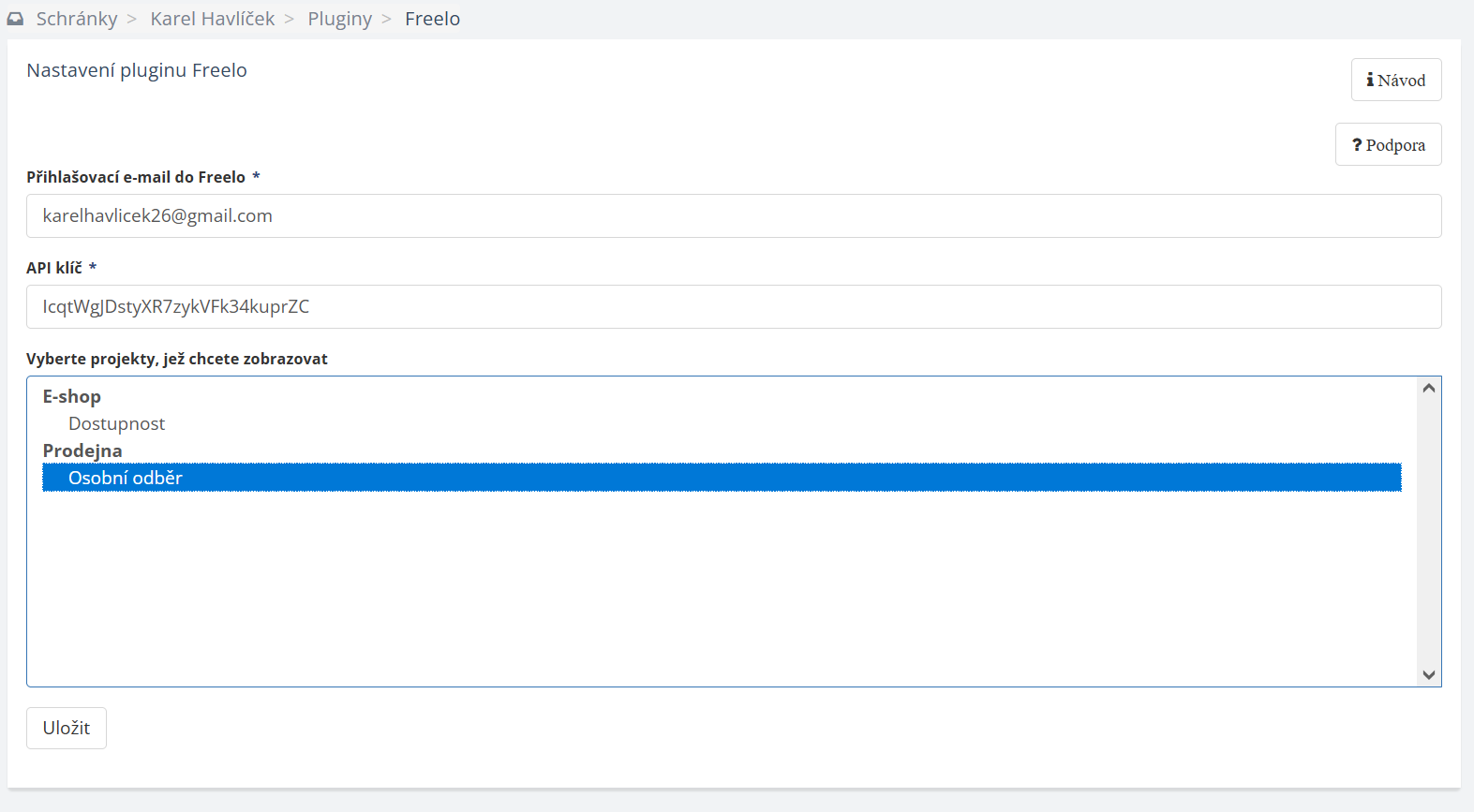This screenshot has height=812, width=1474.
Task: Select the Osobní odběr project
Action: click(126, 479)
